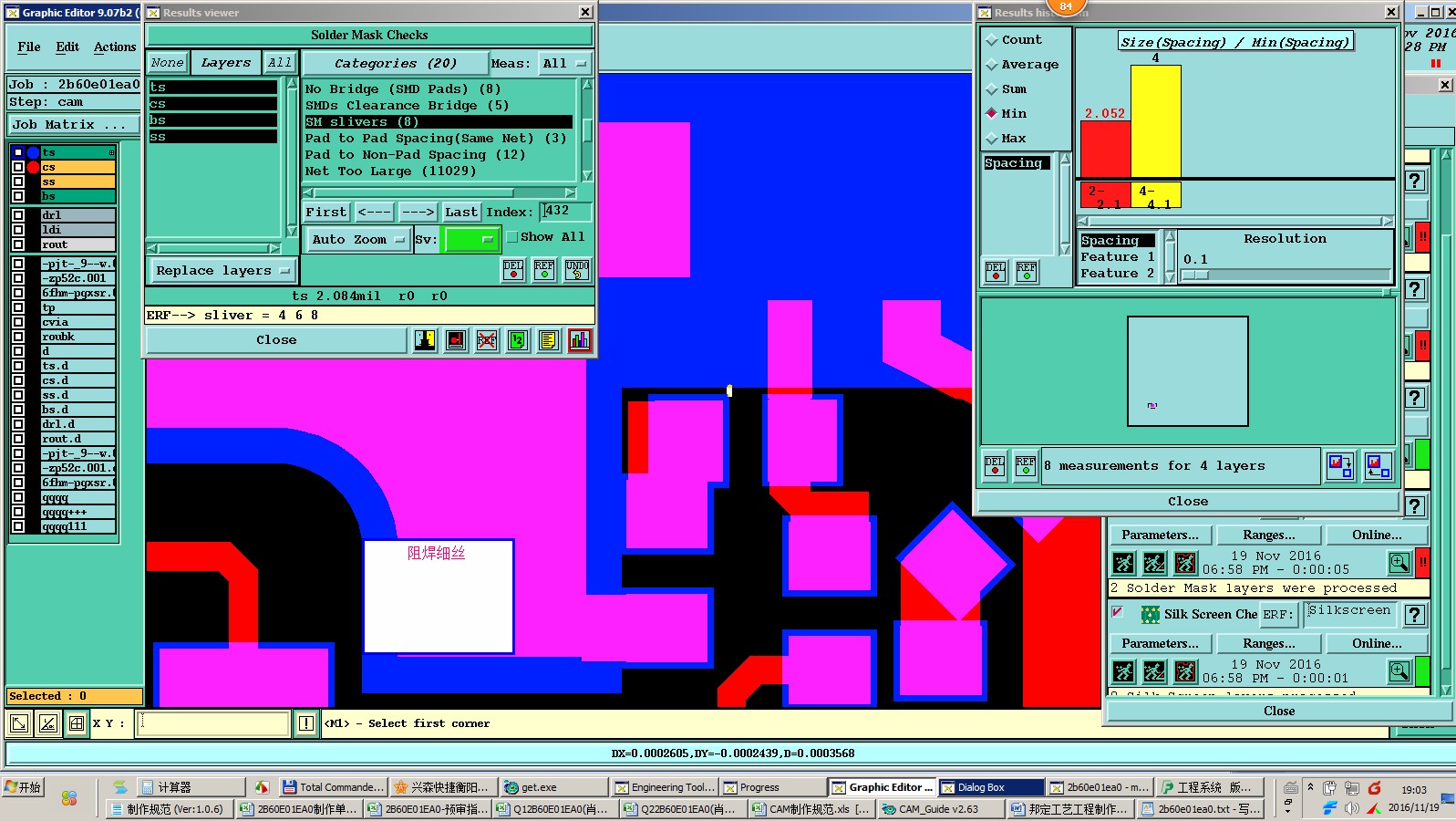Open Solder Mask results magnifier icon
Viewport: 1456px width, 821px height.
tap(1399, 563)
